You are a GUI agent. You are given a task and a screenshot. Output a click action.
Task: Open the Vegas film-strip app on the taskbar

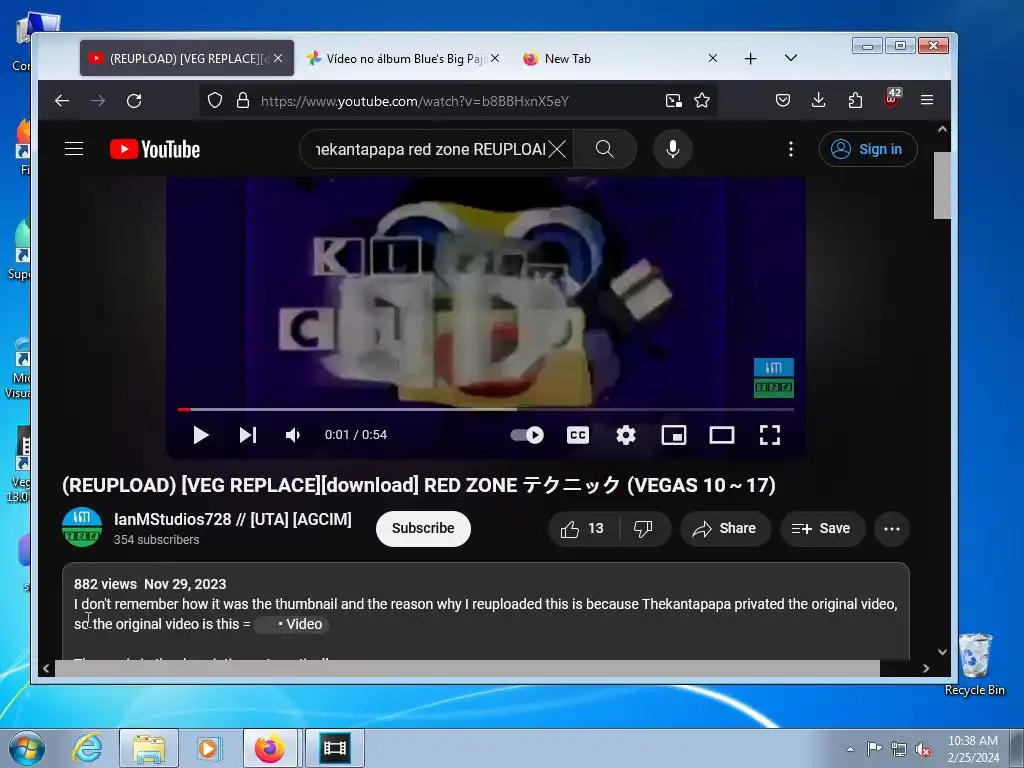tap(334, 748)
